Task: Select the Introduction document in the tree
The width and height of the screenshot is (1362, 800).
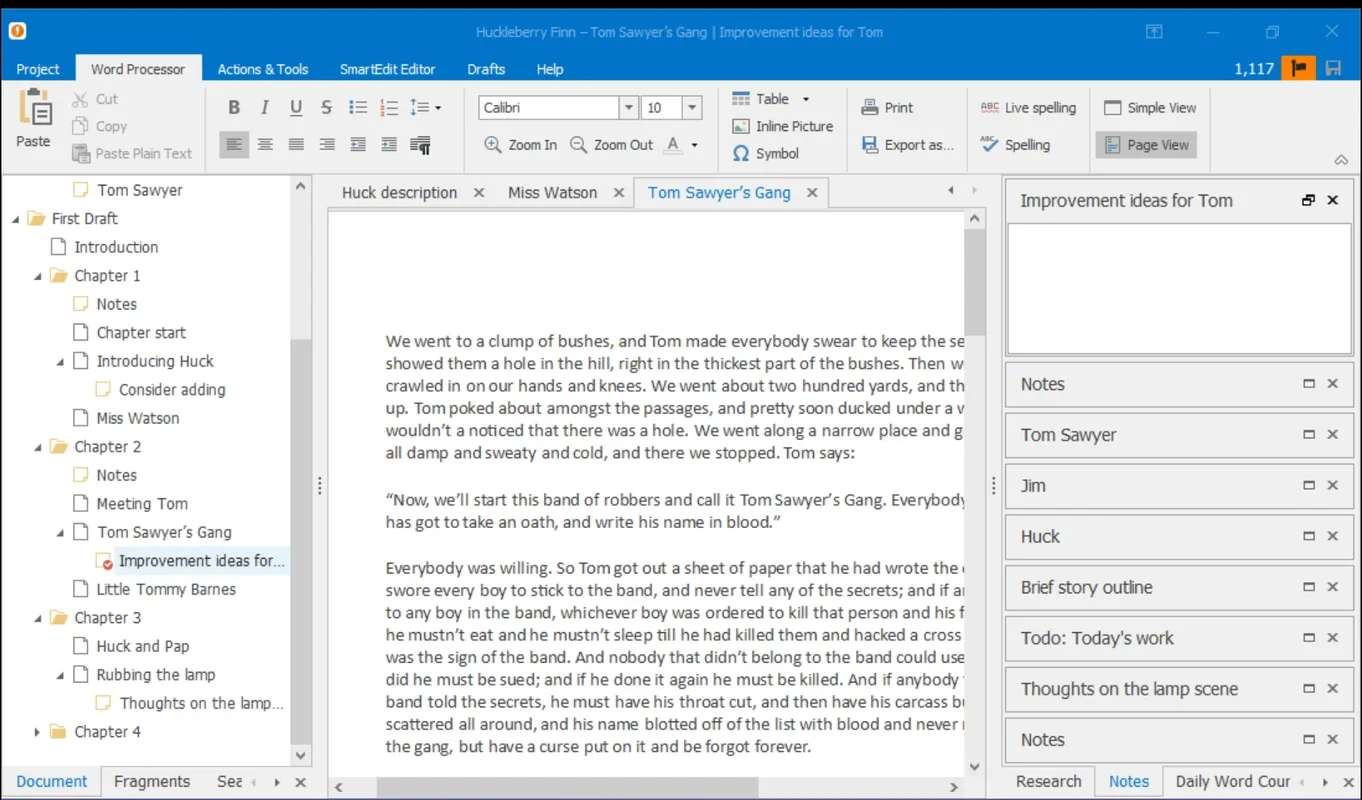Action: [116, 247]
